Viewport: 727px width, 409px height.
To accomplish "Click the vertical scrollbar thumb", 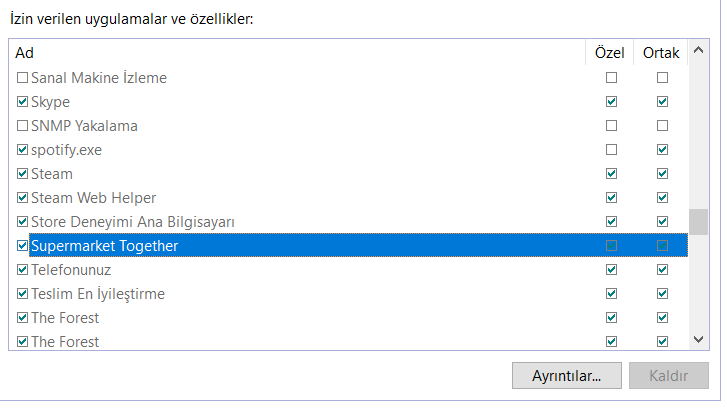I will (698, 221).
